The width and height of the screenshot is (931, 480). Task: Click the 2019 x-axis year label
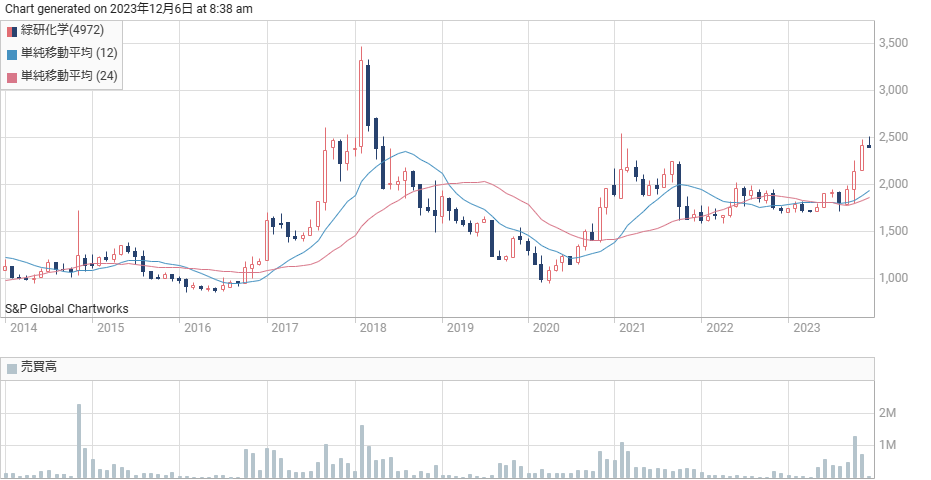460,328
